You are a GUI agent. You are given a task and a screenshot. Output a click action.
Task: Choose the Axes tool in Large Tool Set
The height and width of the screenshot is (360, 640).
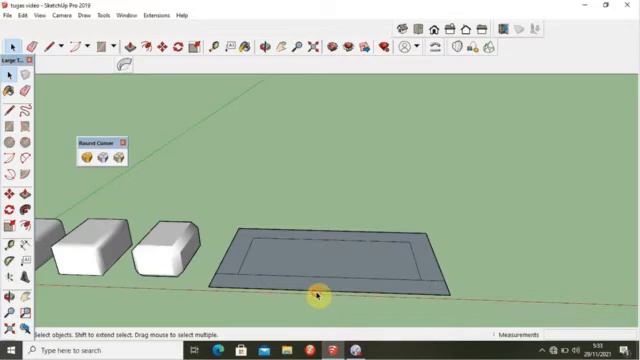coord(9,277)
